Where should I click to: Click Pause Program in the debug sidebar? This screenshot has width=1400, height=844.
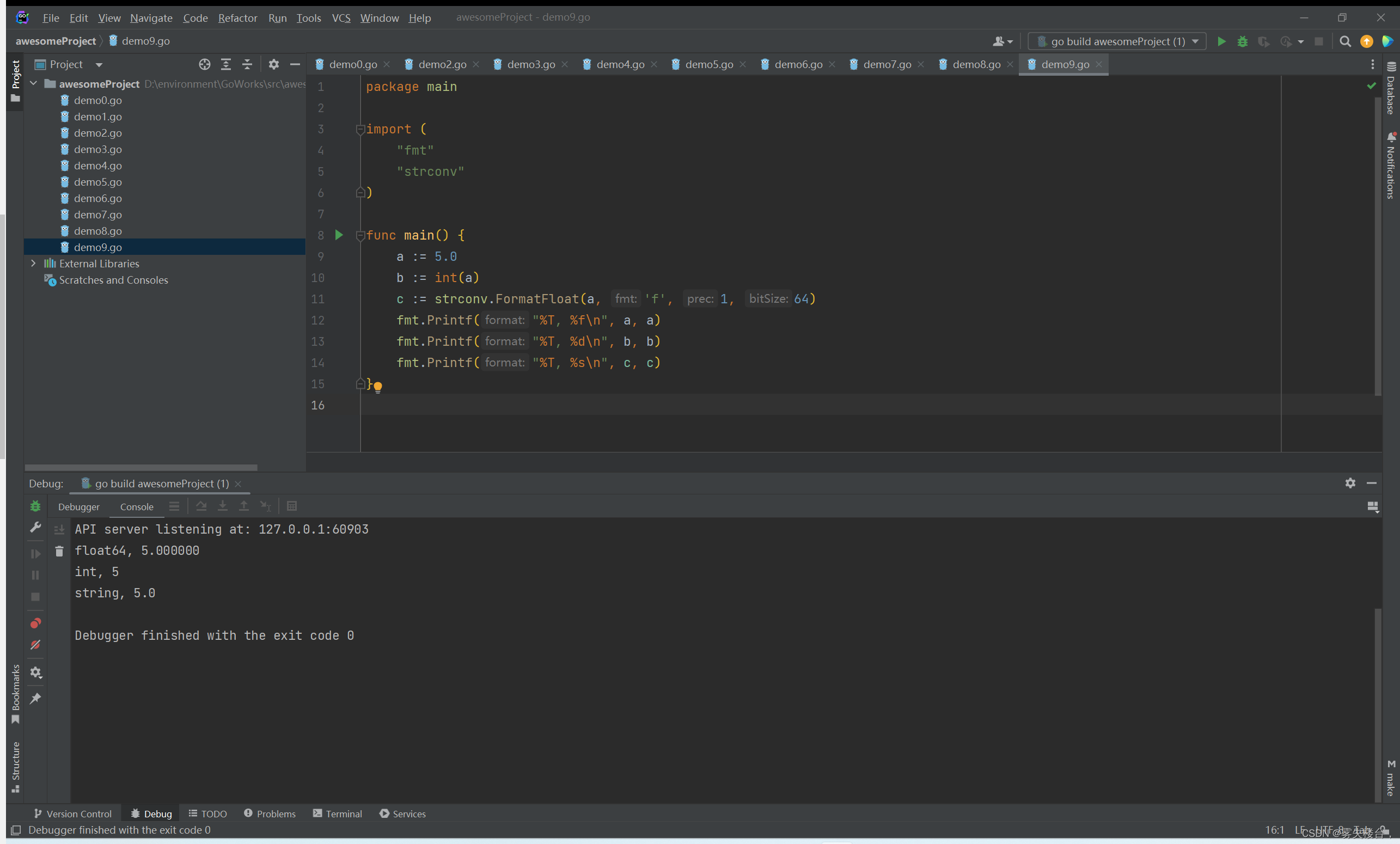point(35,575)
